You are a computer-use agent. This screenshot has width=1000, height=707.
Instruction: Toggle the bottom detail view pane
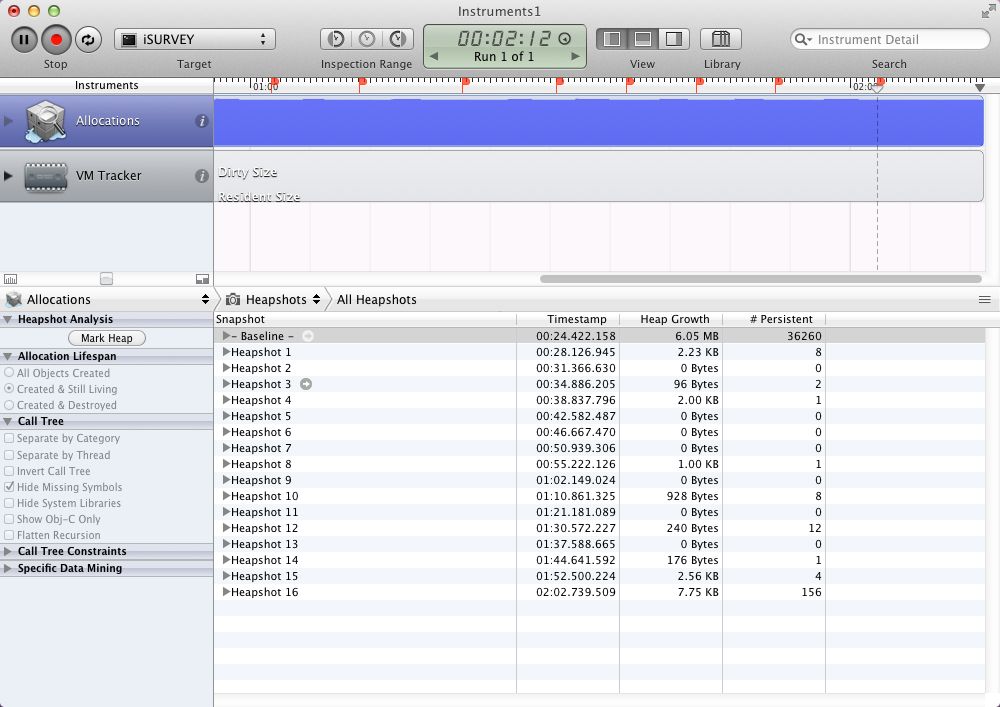643,40
